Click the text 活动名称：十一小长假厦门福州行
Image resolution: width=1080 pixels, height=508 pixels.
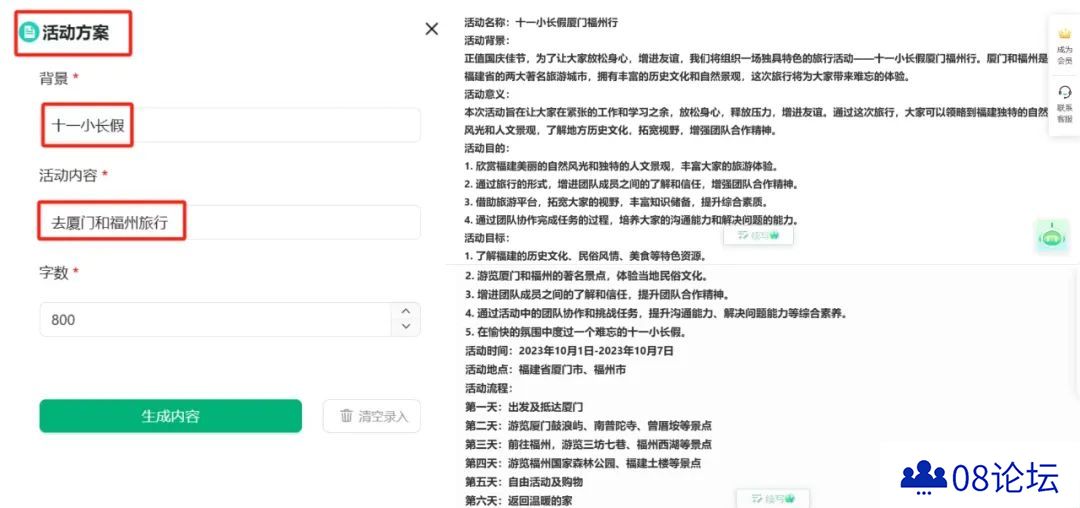[x=541, y=23]
